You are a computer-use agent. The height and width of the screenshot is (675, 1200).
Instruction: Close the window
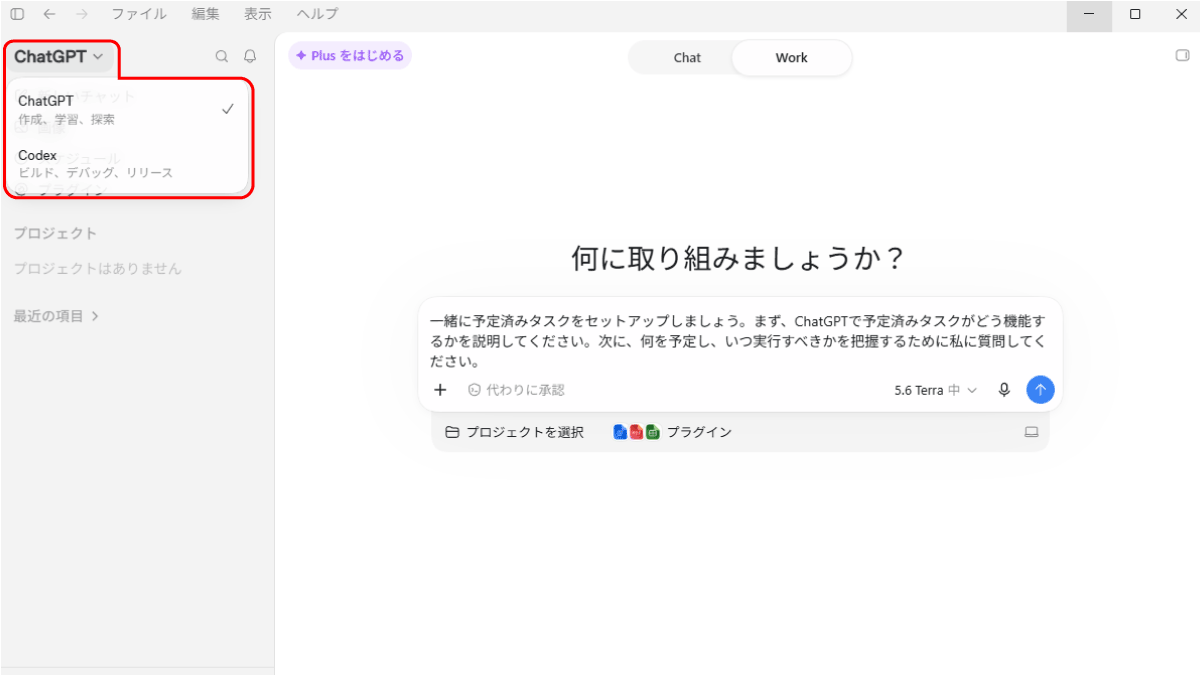pos(1179,15)
